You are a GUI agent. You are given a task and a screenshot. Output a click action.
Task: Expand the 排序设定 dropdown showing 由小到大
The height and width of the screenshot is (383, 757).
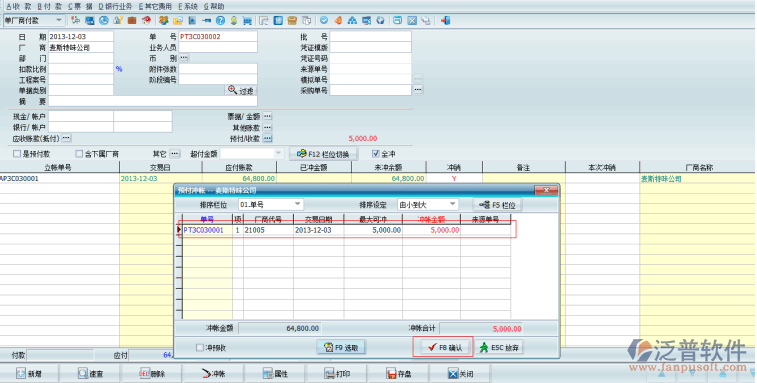point(427,204)
